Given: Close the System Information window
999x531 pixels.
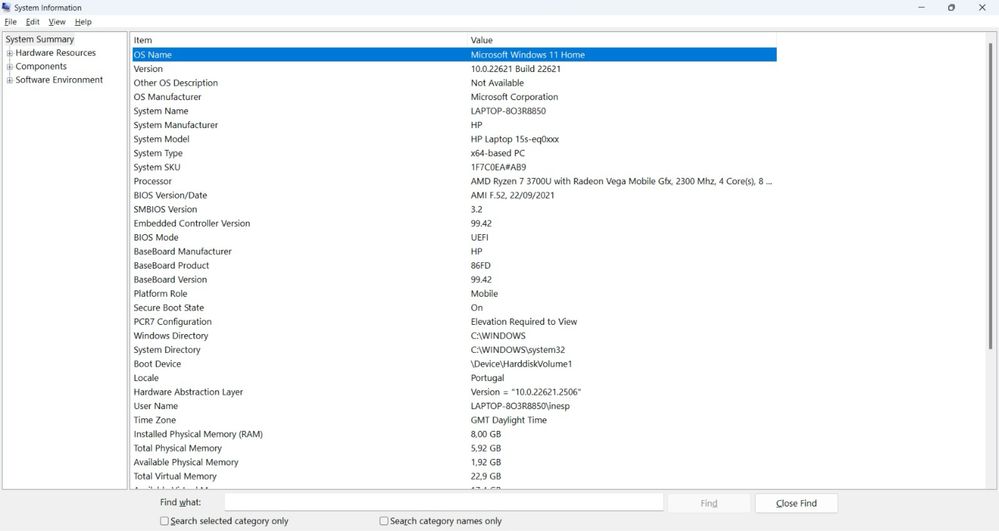Looking at the screenshot, I should 982,8.
